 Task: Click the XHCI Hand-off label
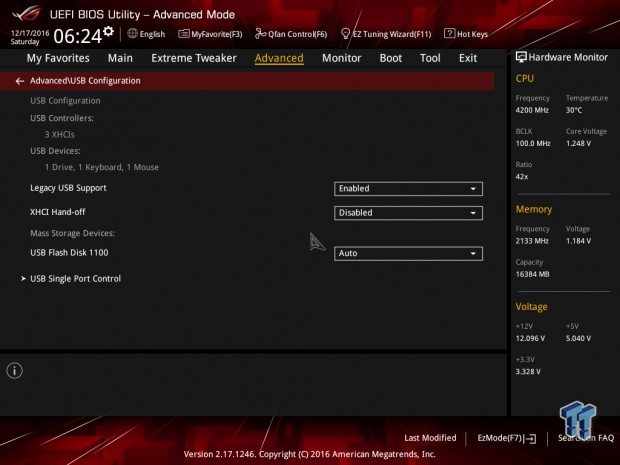(58, 212)
